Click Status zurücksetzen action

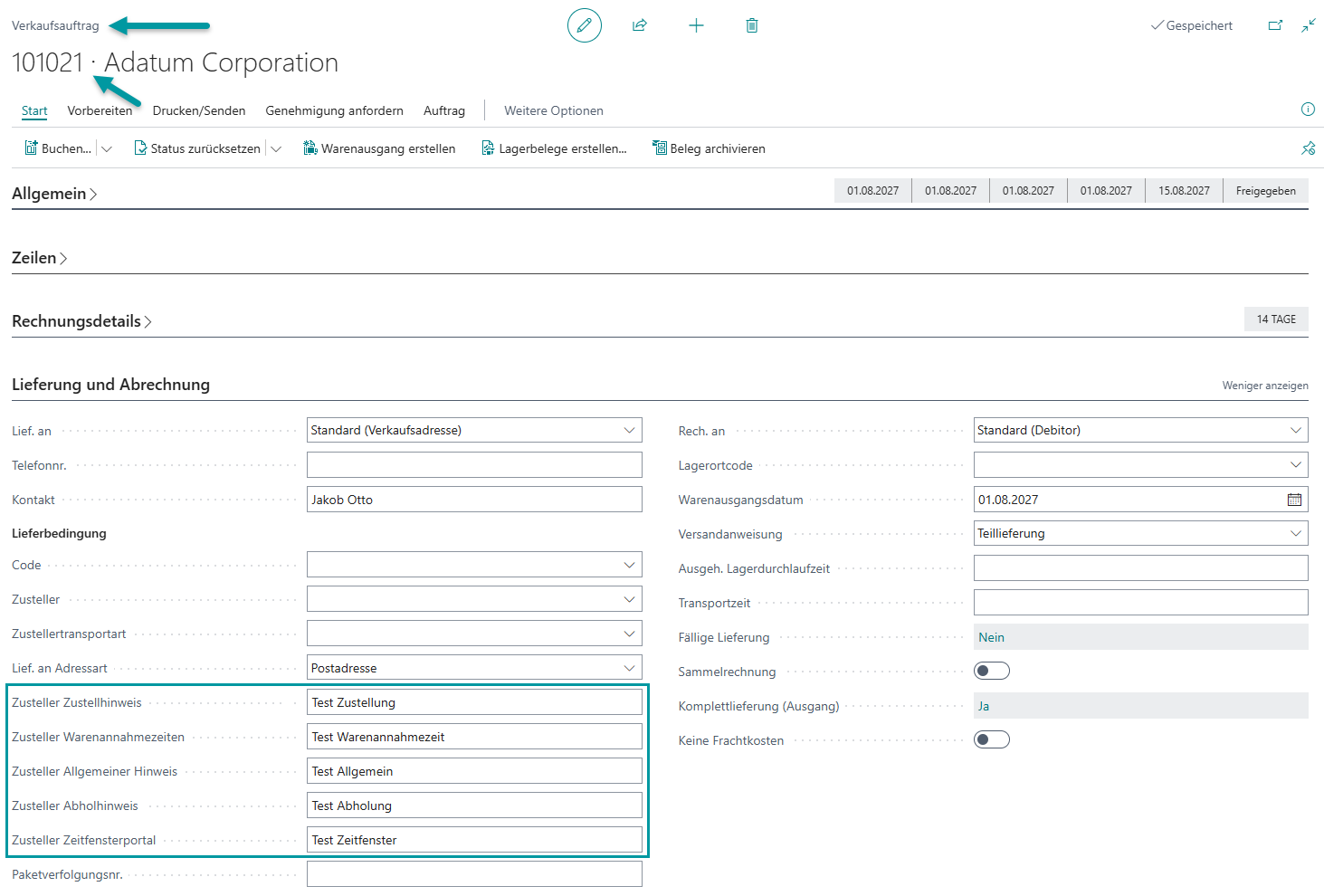(x=197, y=148)
